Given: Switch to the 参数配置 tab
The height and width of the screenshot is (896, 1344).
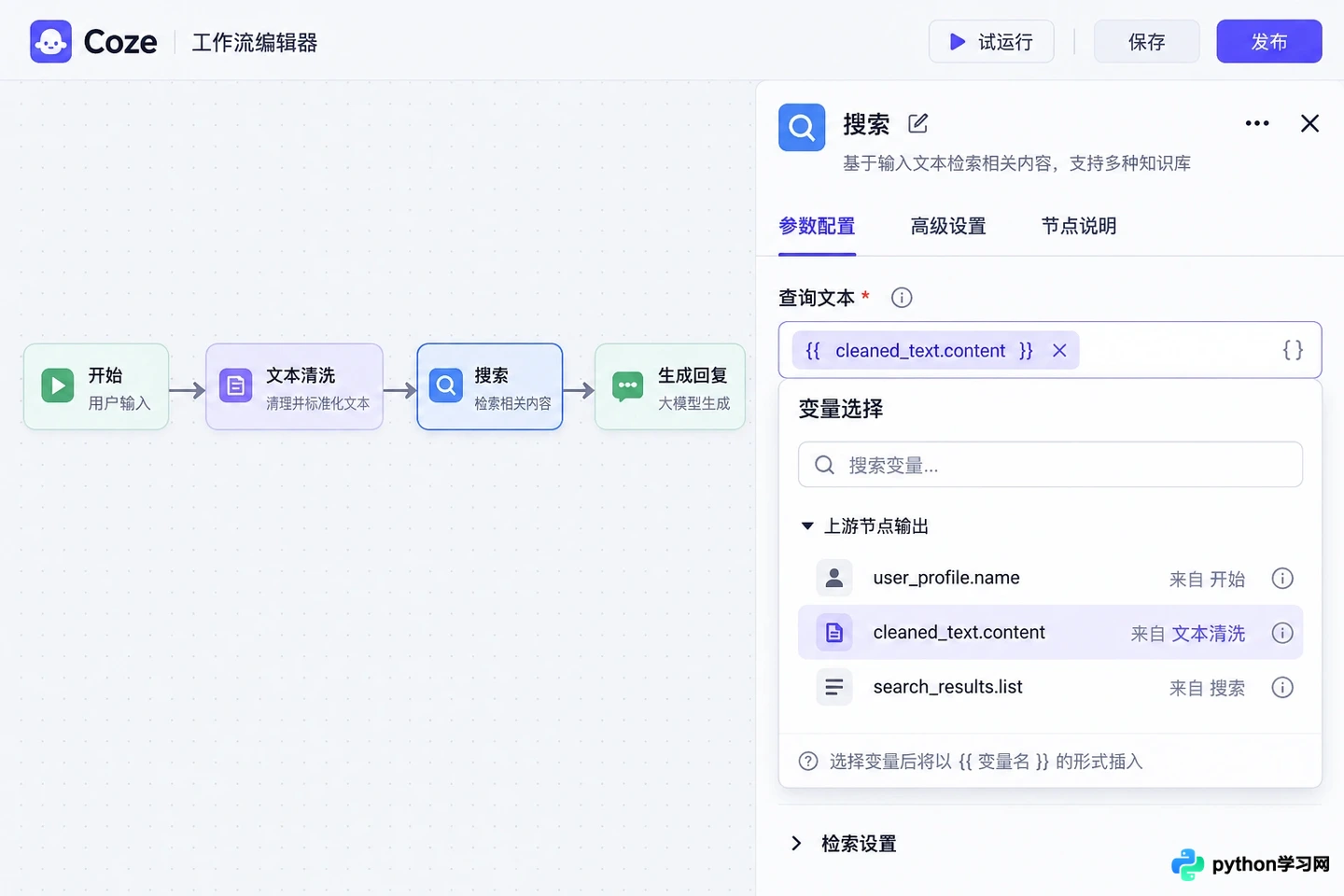Looking at the screenshot, I should (x=817, y=226).
